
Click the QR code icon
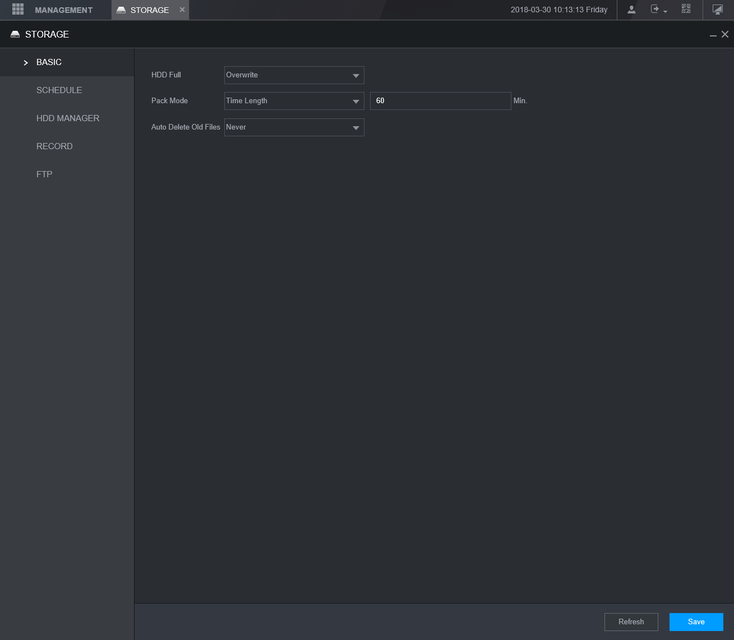(686, 10)
